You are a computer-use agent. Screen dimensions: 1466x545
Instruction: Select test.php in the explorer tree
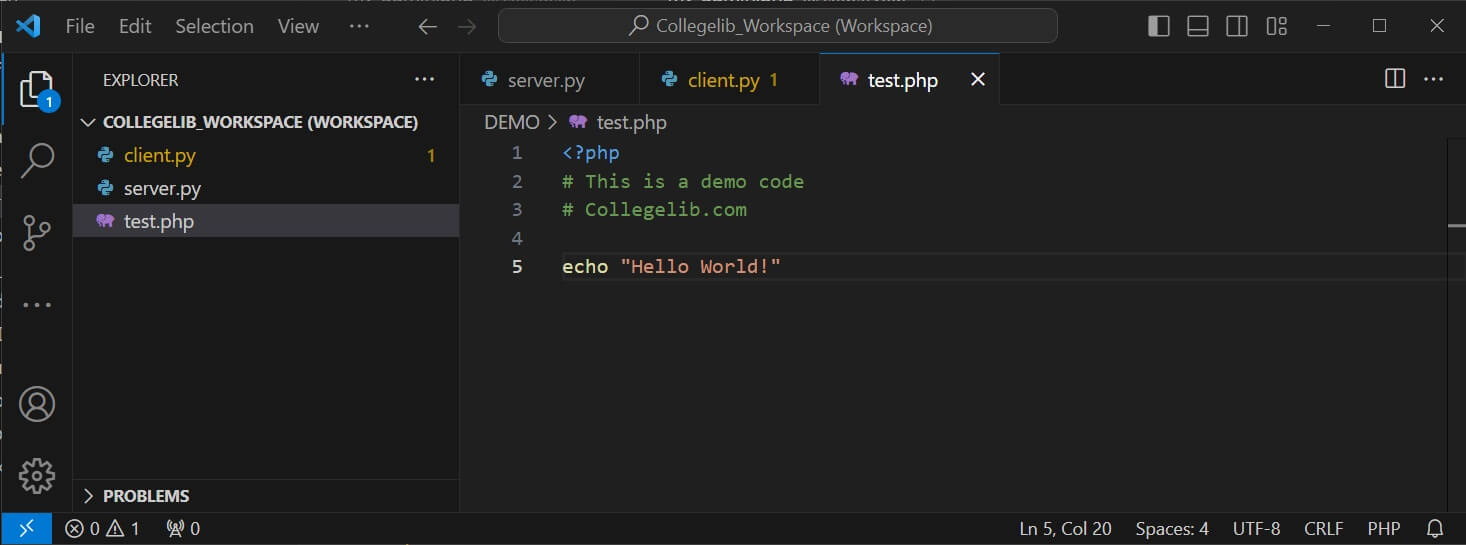(266, 221)
